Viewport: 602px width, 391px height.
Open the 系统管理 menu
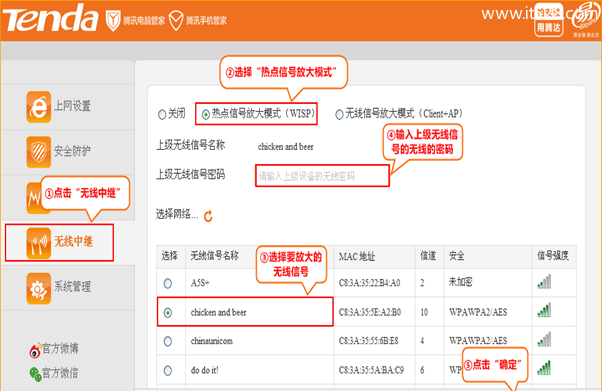73,287
